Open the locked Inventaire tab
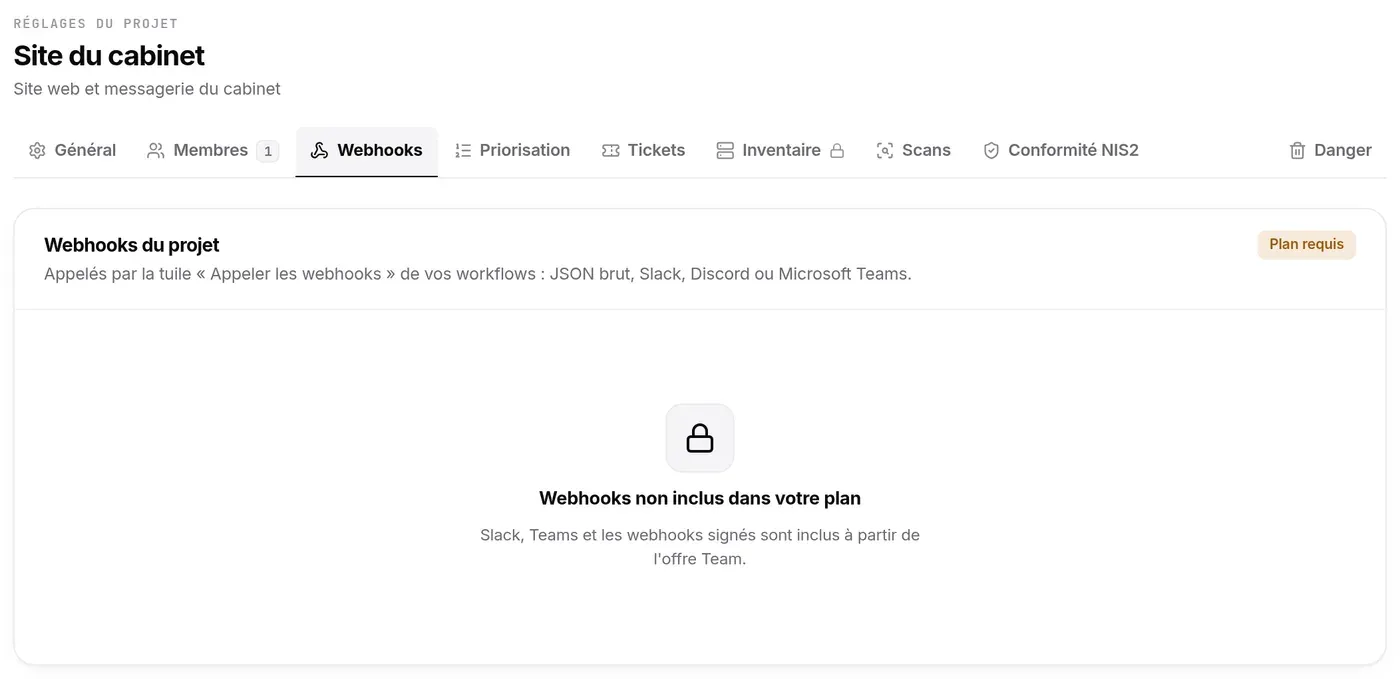Image resolution: width=1400 pixels, height=679 pixels. 780,151
